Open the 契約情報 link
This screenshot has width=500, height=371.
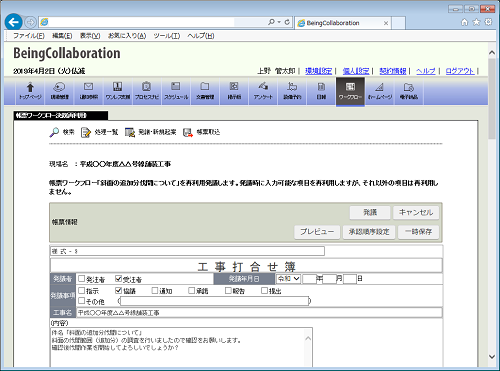pyautogui.click(x=393, y=71)
